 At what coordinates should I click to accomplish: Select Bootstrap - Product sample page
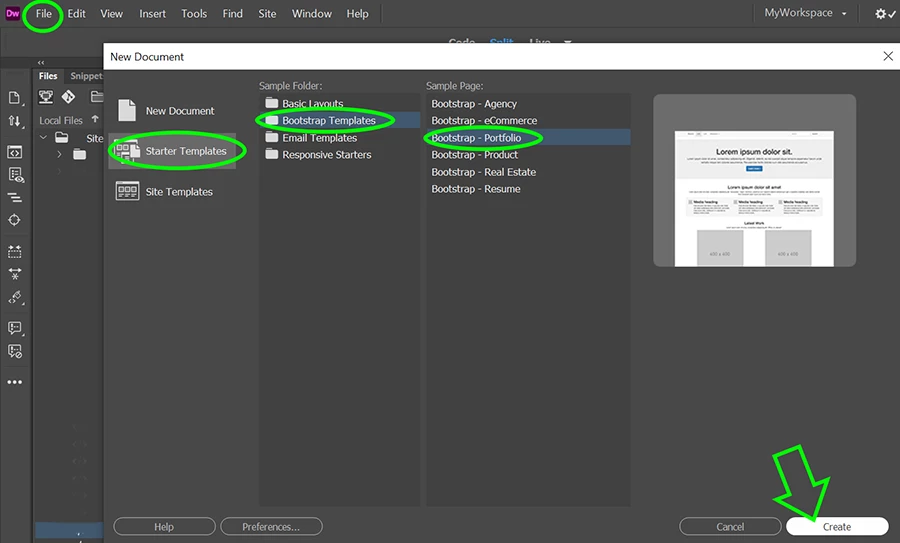click(528, 154)
